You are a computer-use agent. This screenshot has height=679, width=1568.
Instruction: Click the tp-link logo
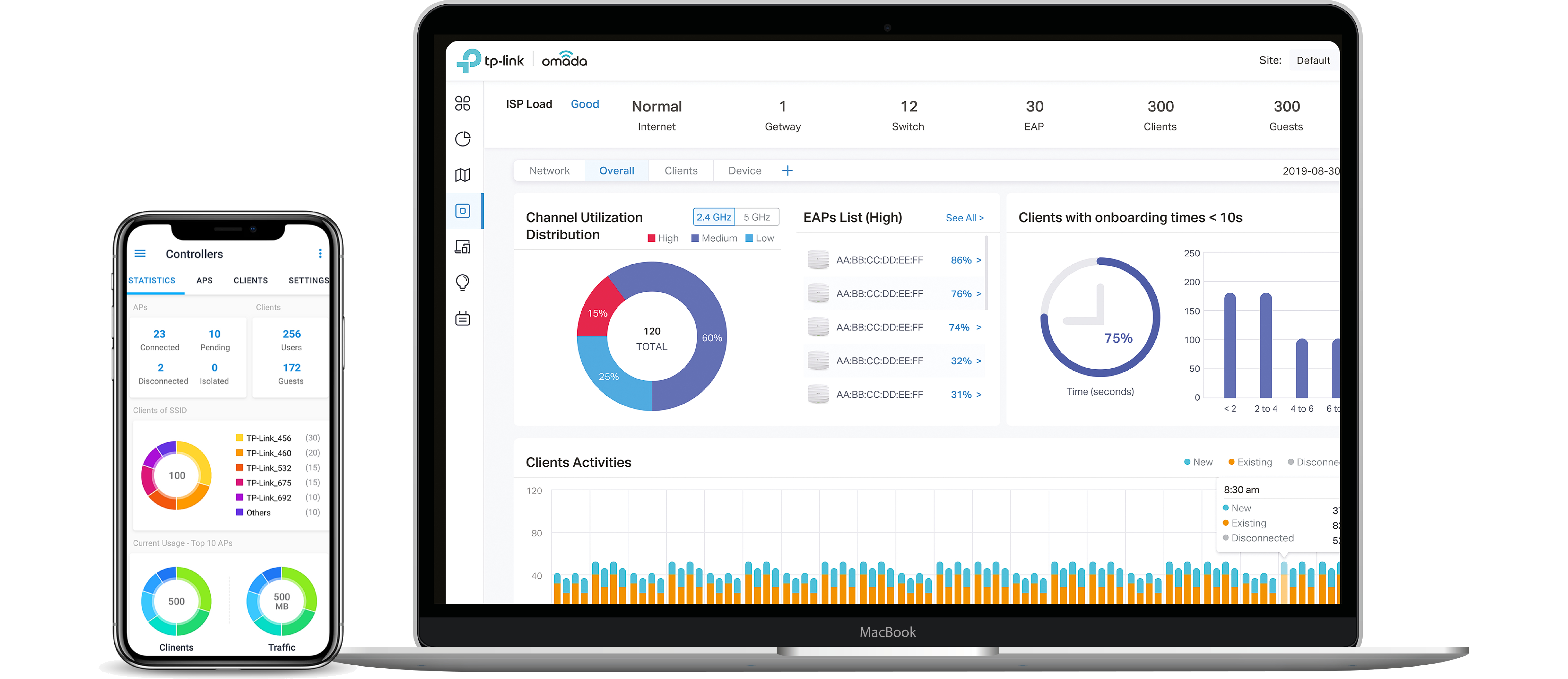click(490, 60)
